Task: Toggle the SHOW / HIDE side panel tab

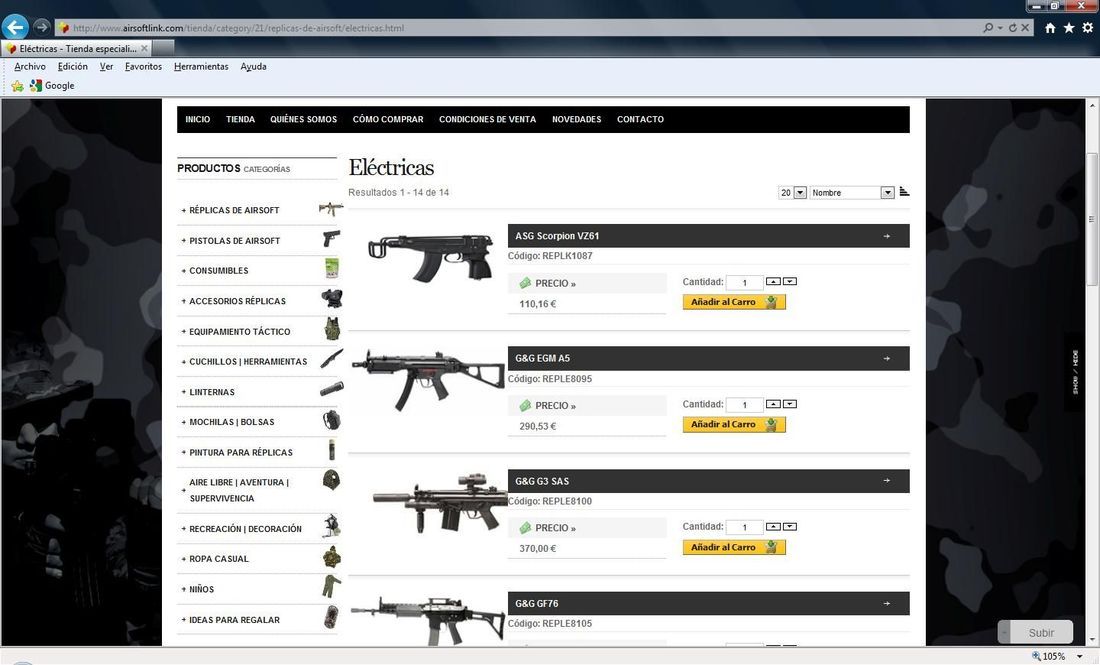Action: point(1075,371)
